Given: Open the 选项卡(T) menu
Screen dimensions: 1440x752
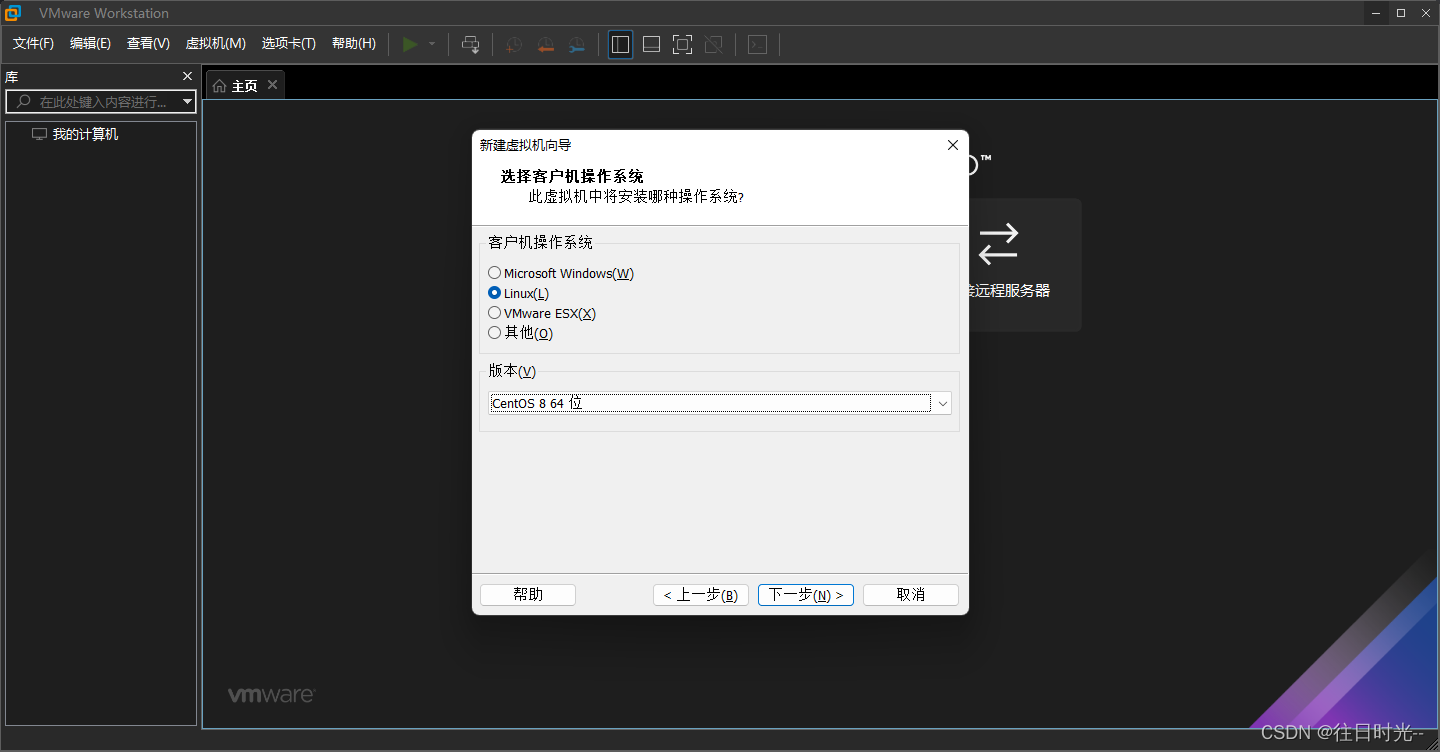Looking at the screenshot, I should click(x=288, y=44).
